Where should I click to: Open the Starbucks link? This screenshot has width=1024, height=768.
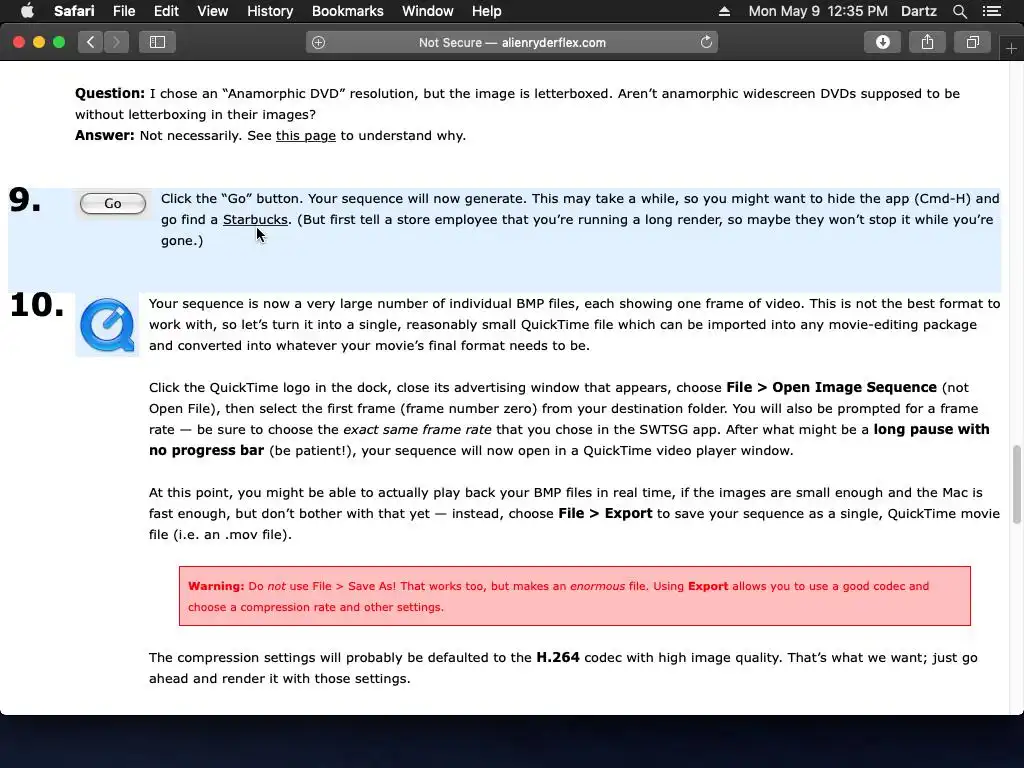(255, 220)
